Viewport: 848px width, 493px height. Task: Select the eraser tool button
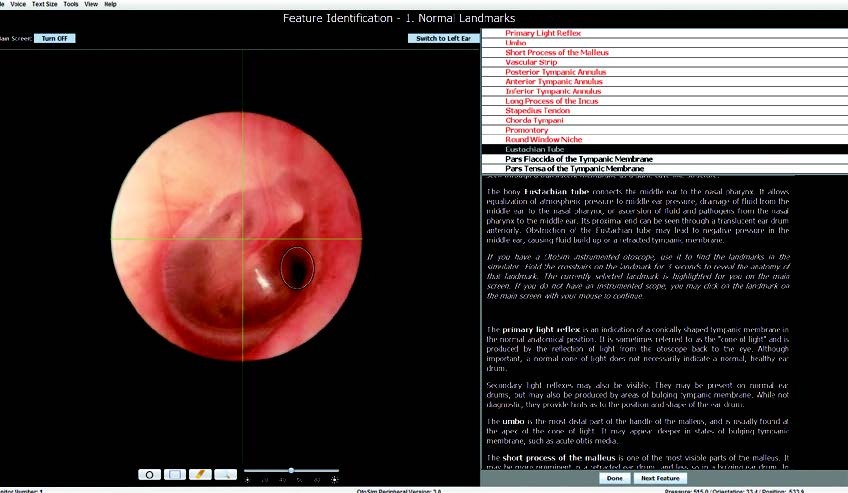pos(200,475)
